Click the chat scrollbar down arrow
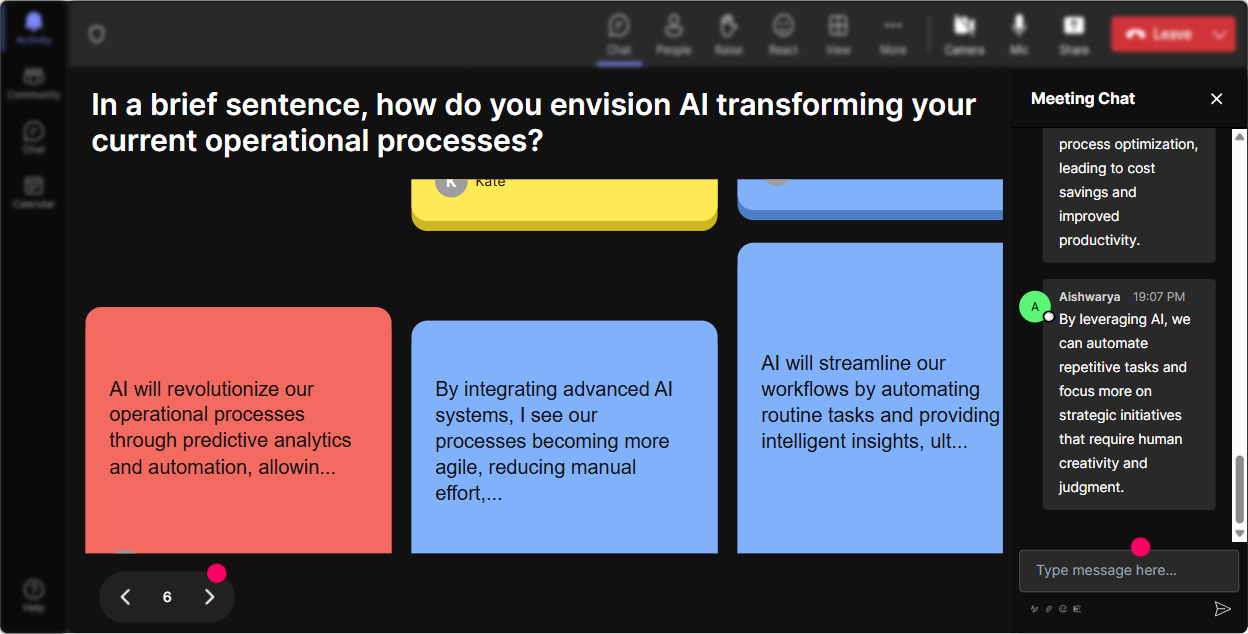 [1240, 534]
